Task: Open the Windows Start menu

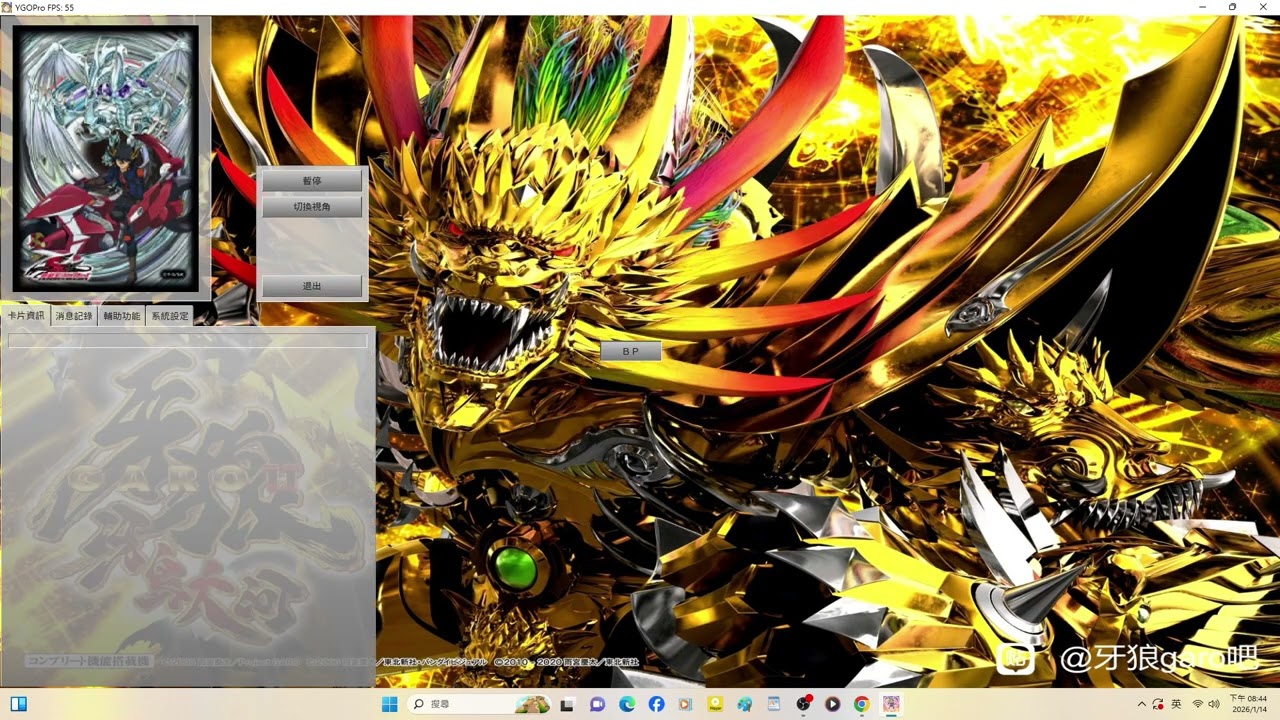Action: (x=389, y=704)
